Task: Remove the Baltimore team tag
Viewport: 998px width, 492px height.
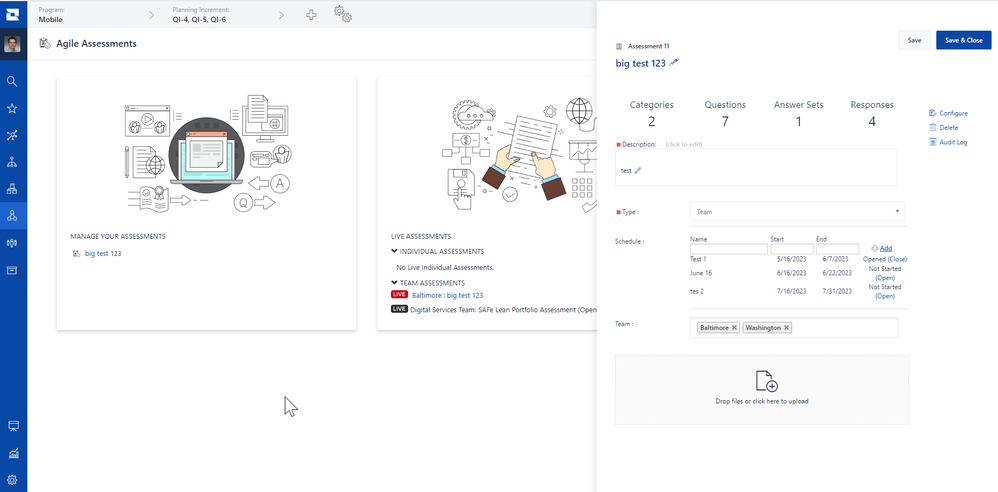Action: pyautogui.click(x=734, y=327)
